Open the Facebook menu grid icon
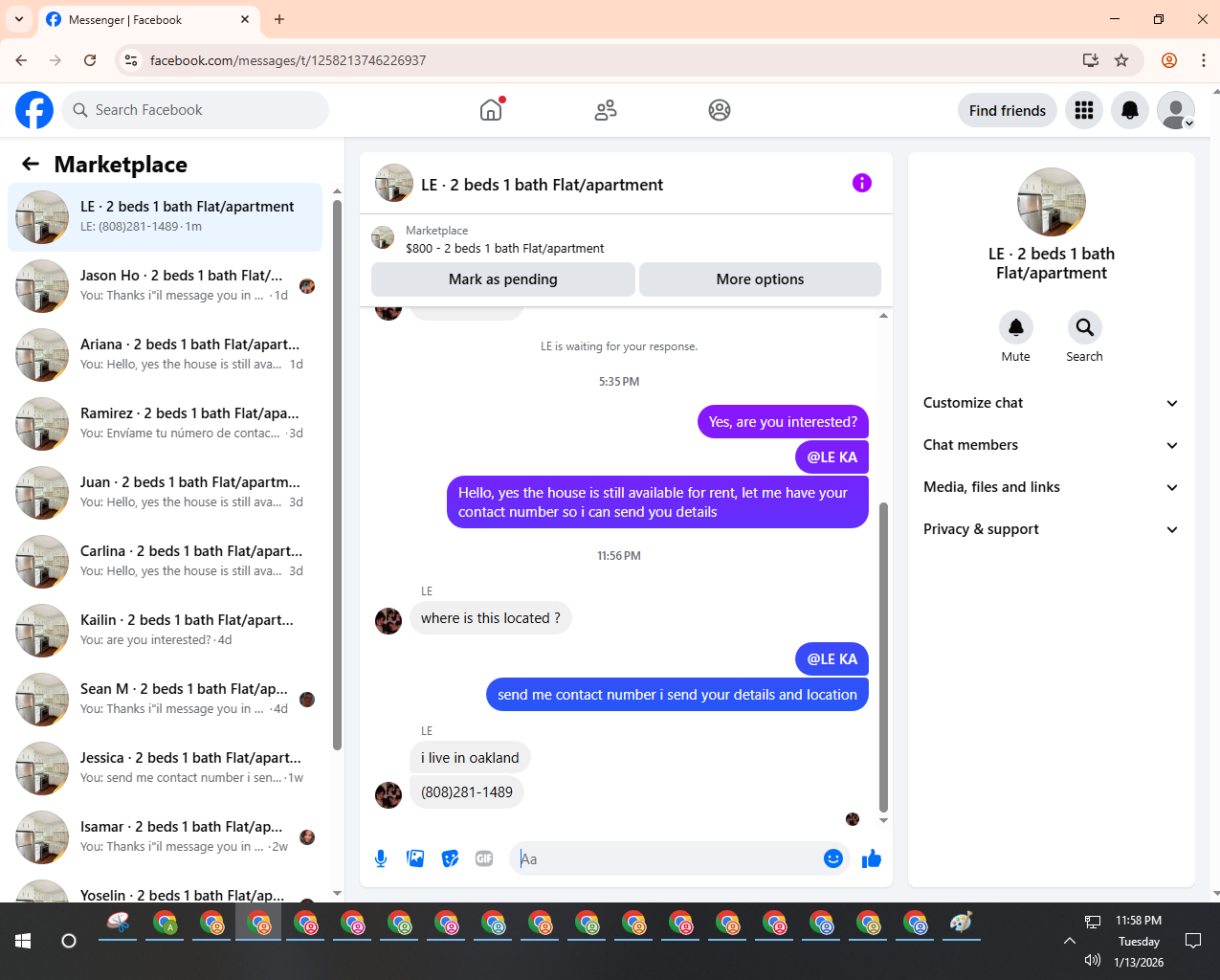 [x=1084, y=110]
